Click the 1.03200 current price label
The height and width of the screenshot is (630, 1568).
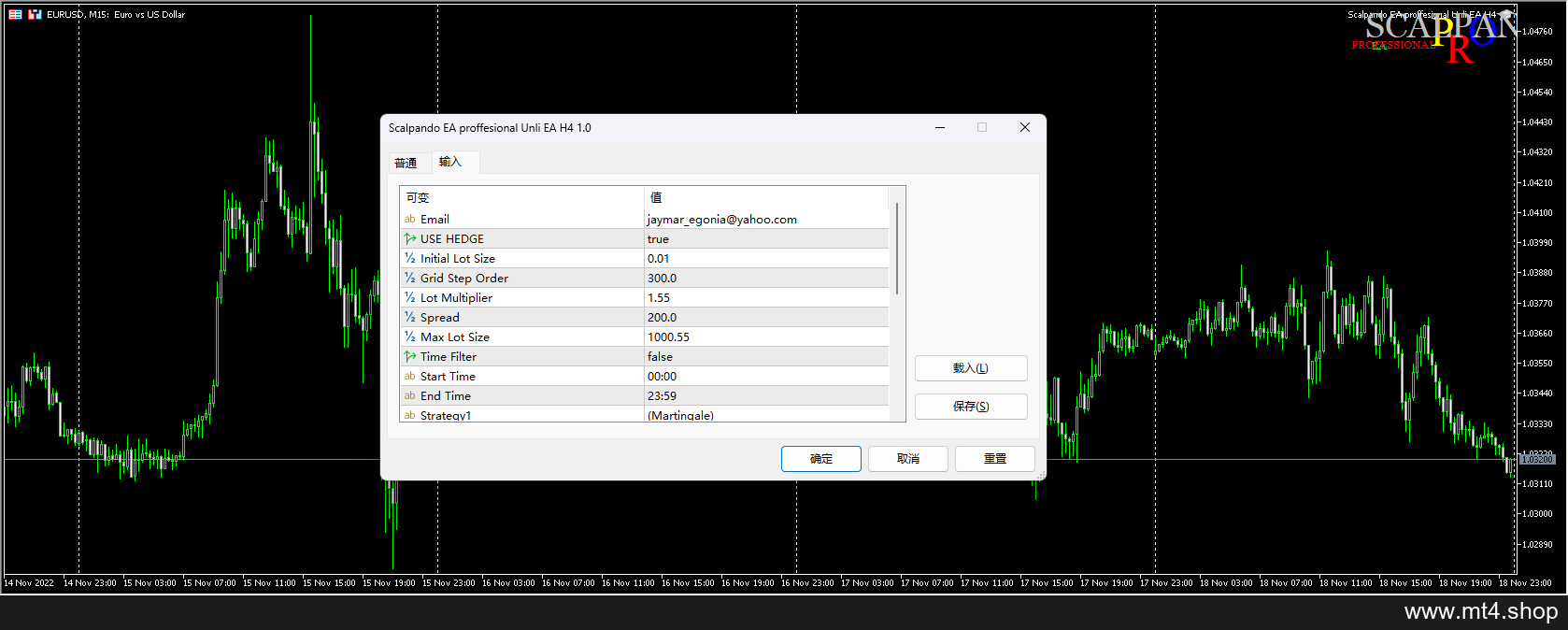(x=1537, y=460)
